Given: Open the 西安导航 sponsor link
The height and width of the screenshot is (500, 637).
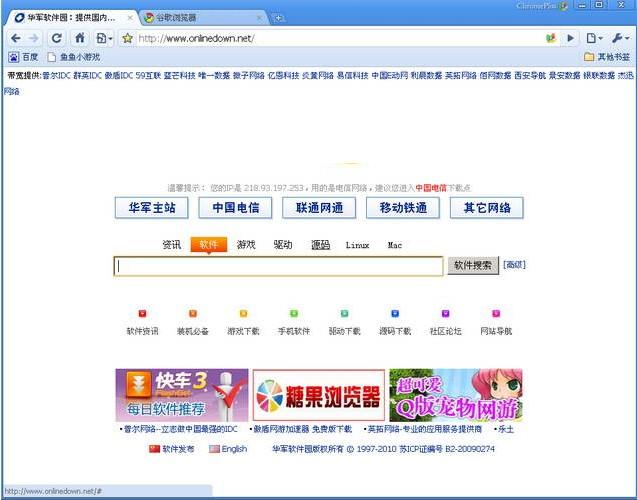Looking at the screenshot, I should click(530, 76).
